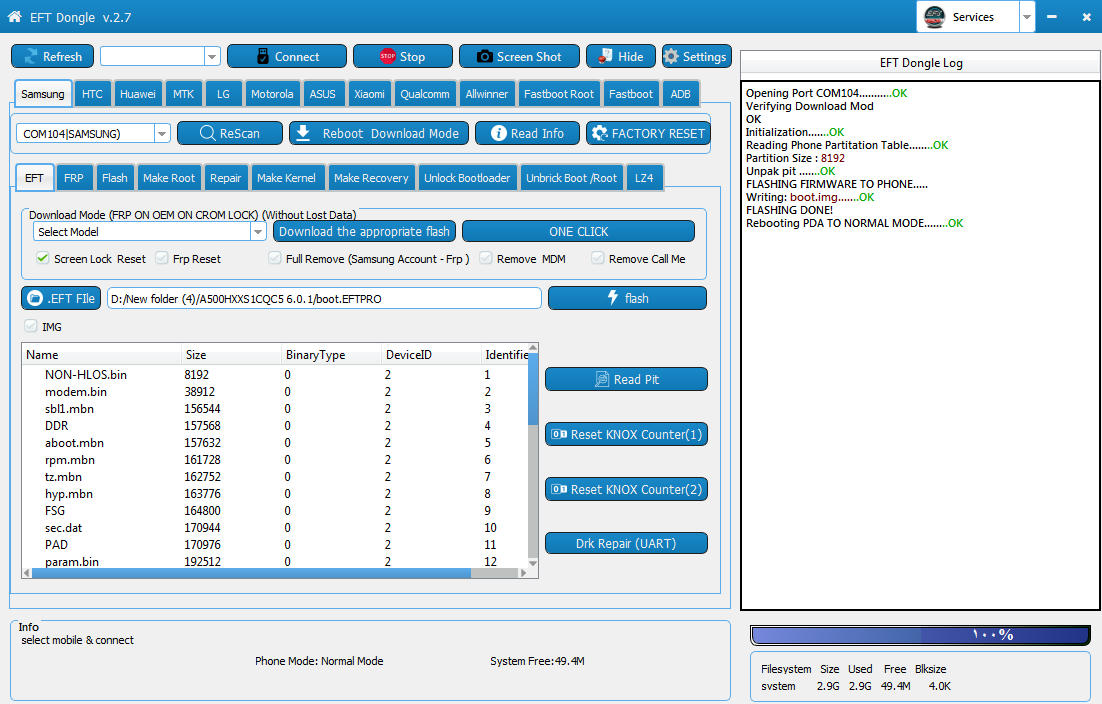The height and width of the screenshot is (704, 1102).
Task: Click Reboot Download Mode arrow icon
Action: pyautogui.click(x=378, y=133)
